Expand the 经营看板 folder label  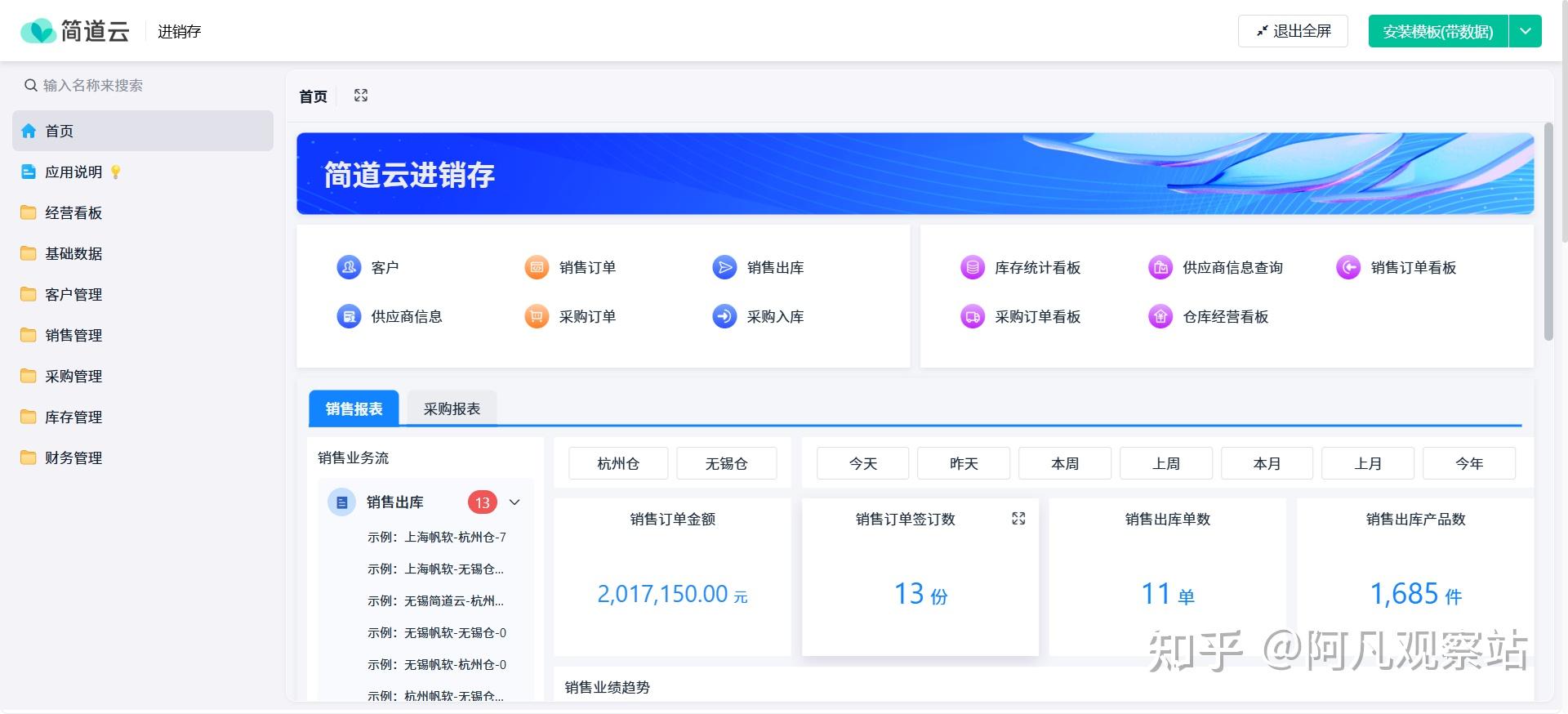point(73,212)
